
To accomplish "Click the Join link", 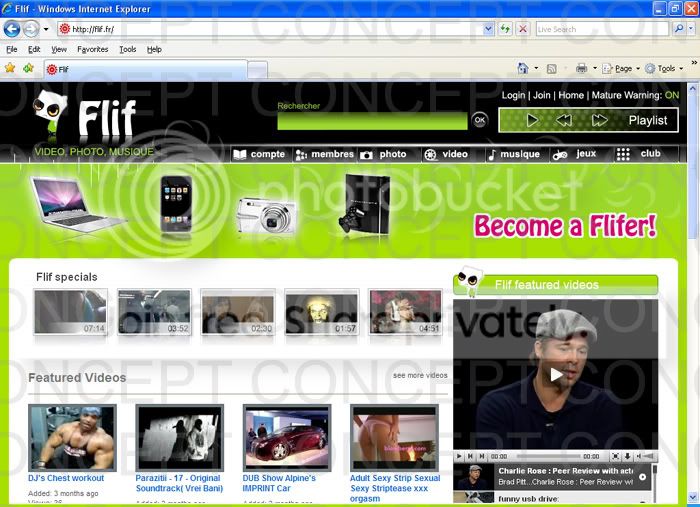I will pyautogui.click(x=542, y=95).
